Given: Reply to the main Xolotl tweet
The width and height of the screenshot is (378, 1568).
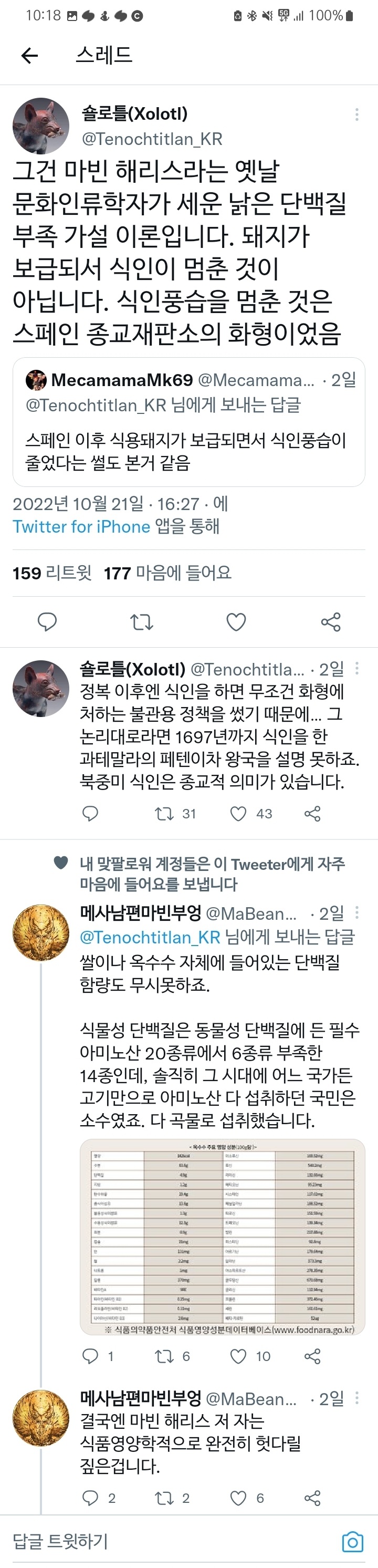Looking at the screenshot, I should pos(47,621).
